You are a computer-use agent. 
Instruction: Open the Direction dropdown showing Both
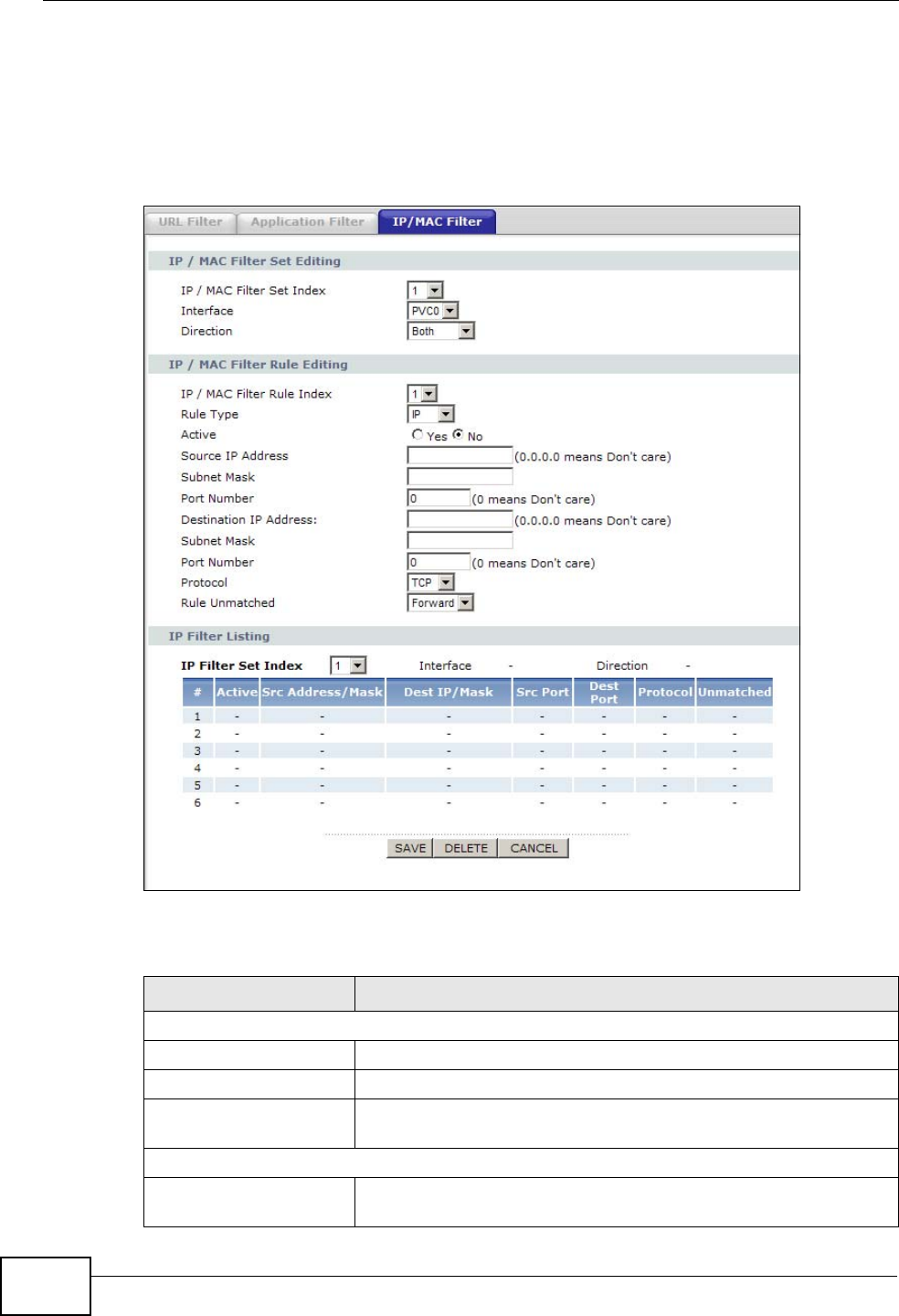(x=441, y=331)
